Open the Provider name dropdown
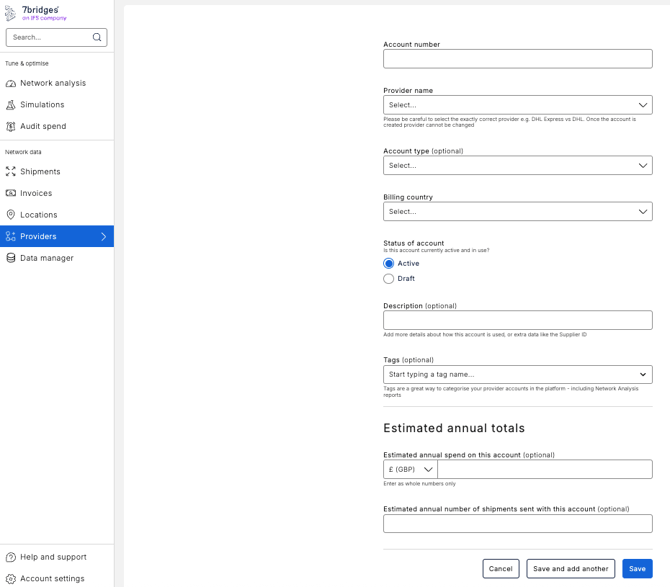The height and width of the screenshot is (587, 670). [517, 105]
